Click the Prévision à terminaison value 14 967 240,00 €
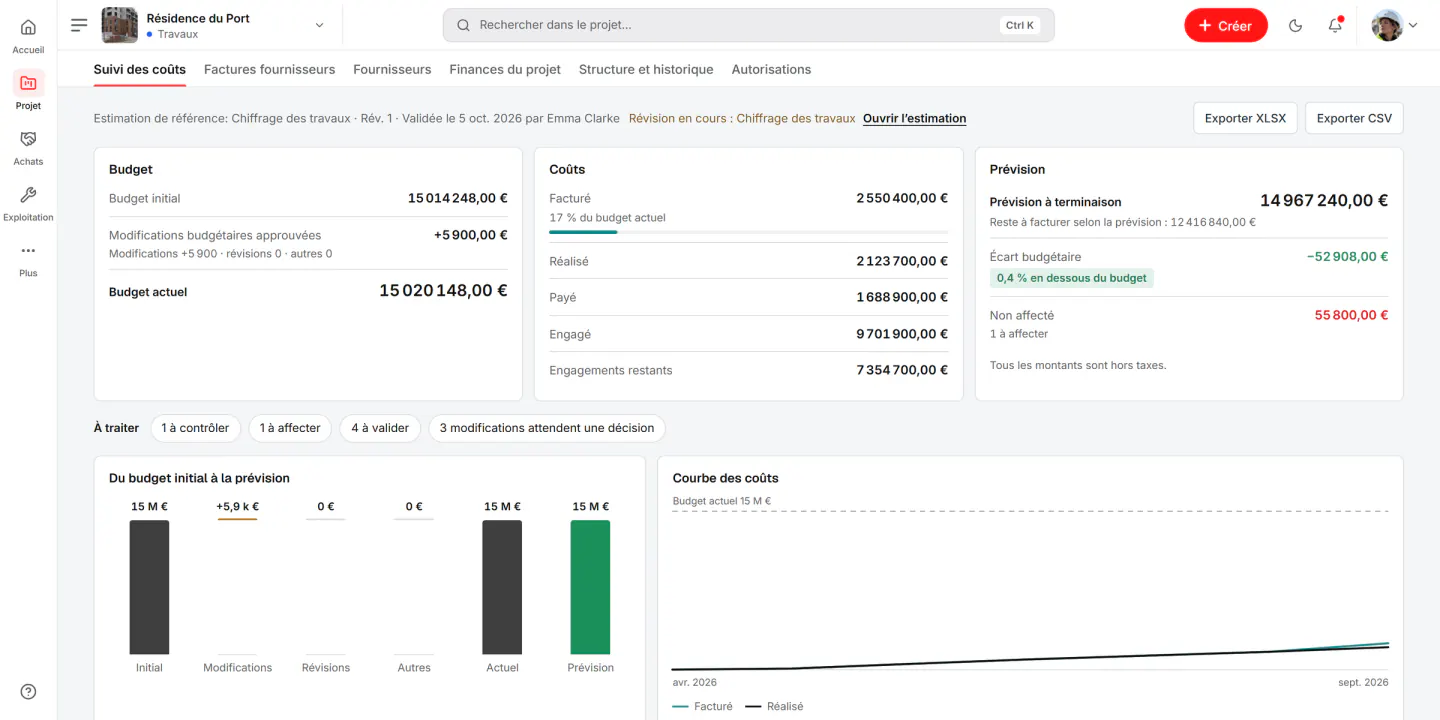 click(1324, 201)
